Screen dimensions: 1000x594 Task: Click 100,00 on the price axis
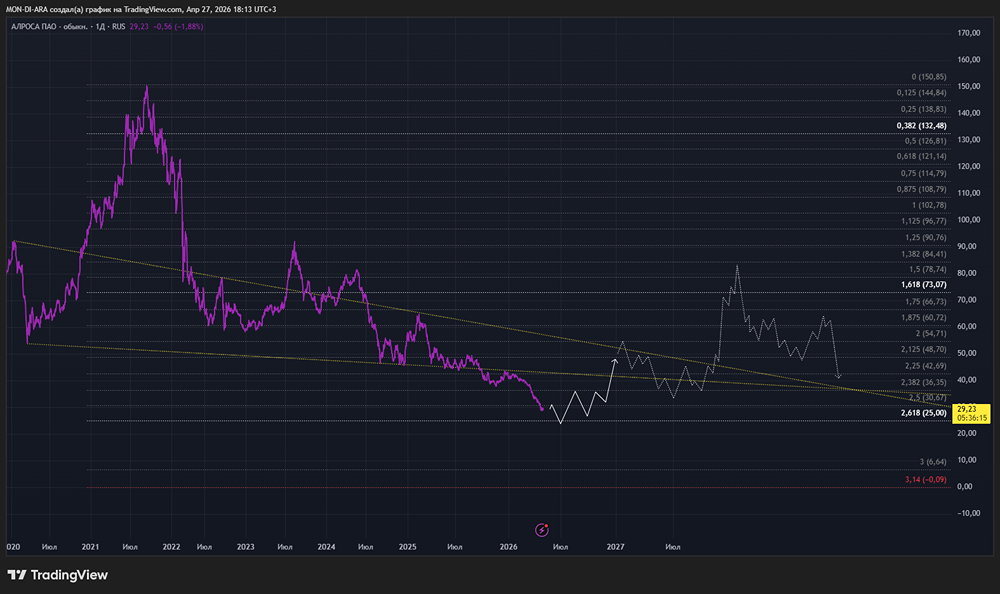969,219
